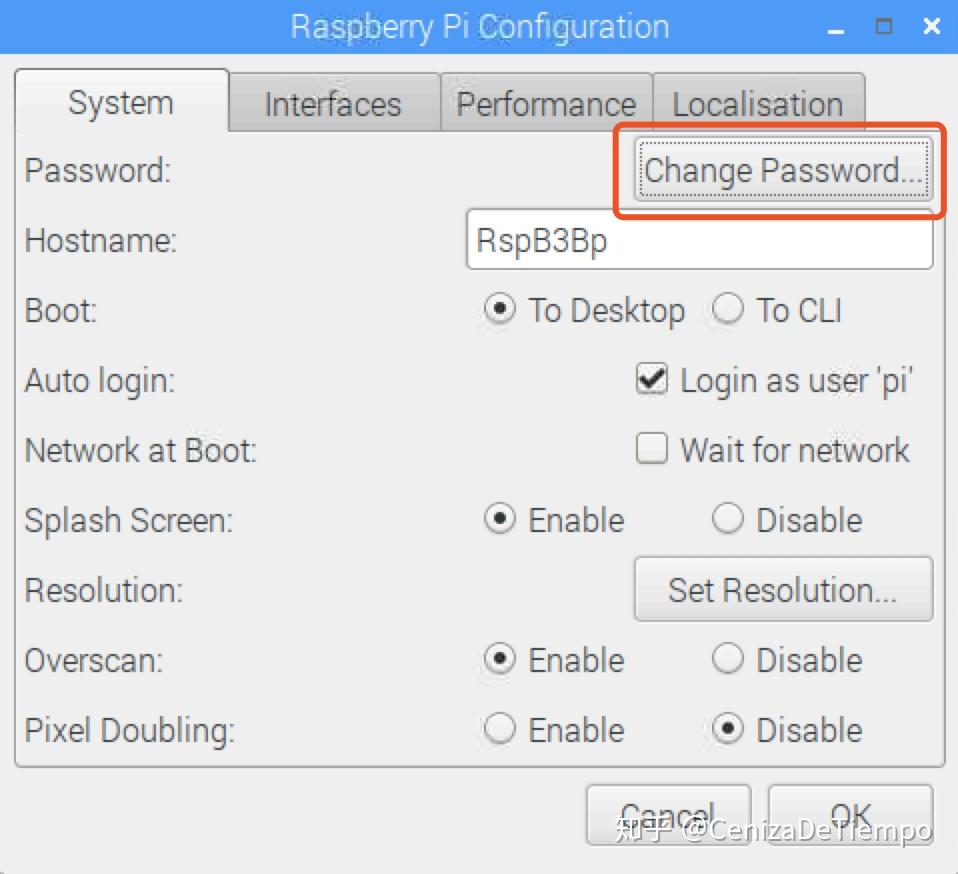Select the Localisation tab

[x=757, y=104]
